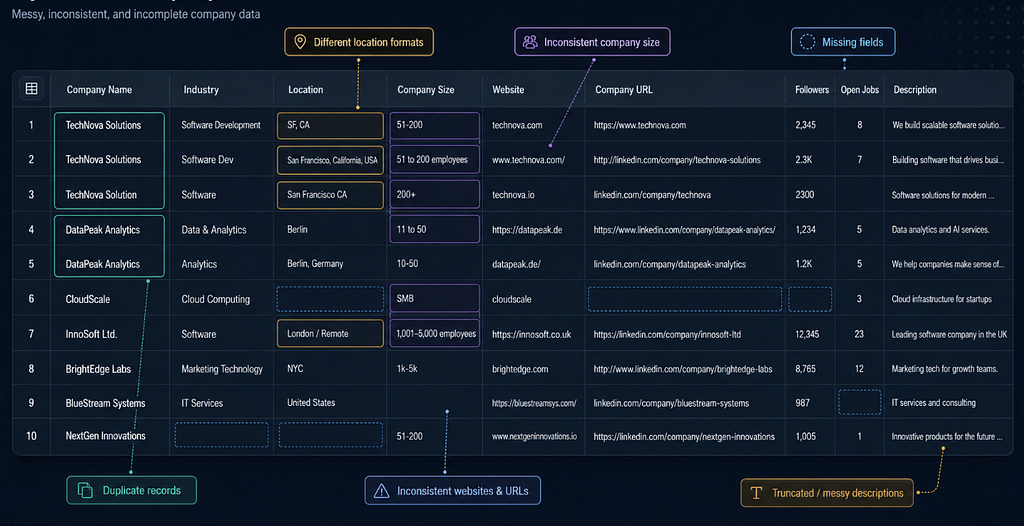Click the 'Software Development' industry cell
The height and width of the screenshot is (526, 1024).
click(x=221, y=125)
